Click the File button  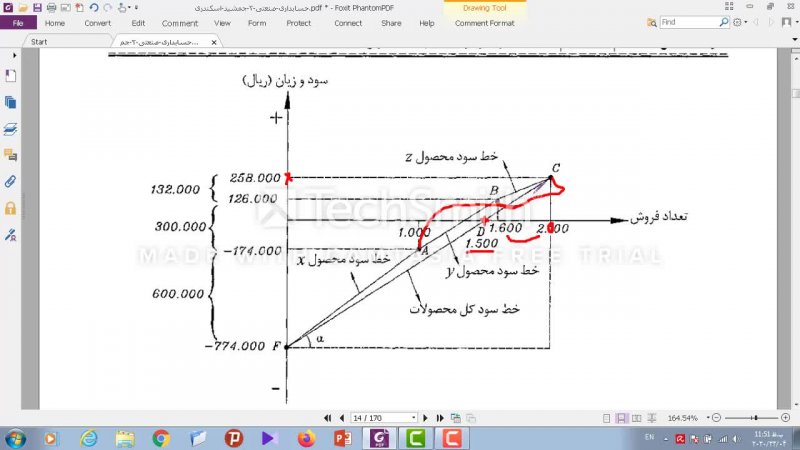coord(17,22)
